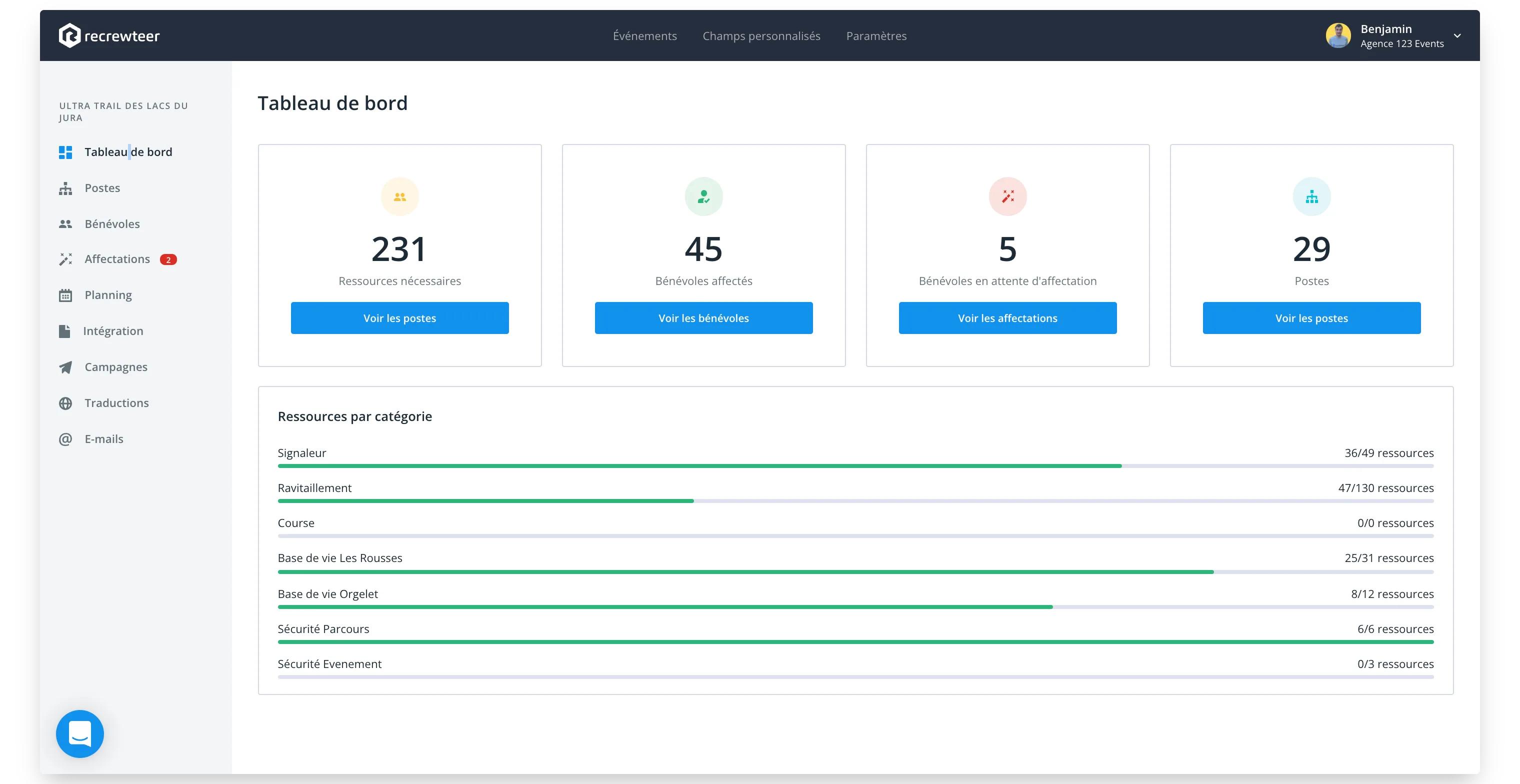Click the Ravitaillement progress bar
This screenshot has height=784, width=1520.
click(855, 501)
